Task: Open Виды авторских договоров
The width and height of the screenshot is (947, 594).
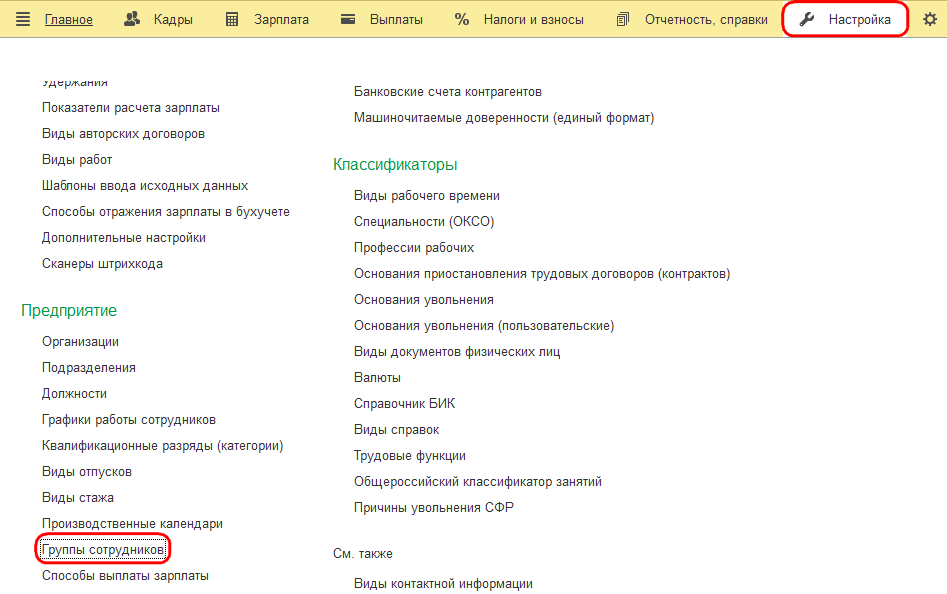Action: (123, 134)
